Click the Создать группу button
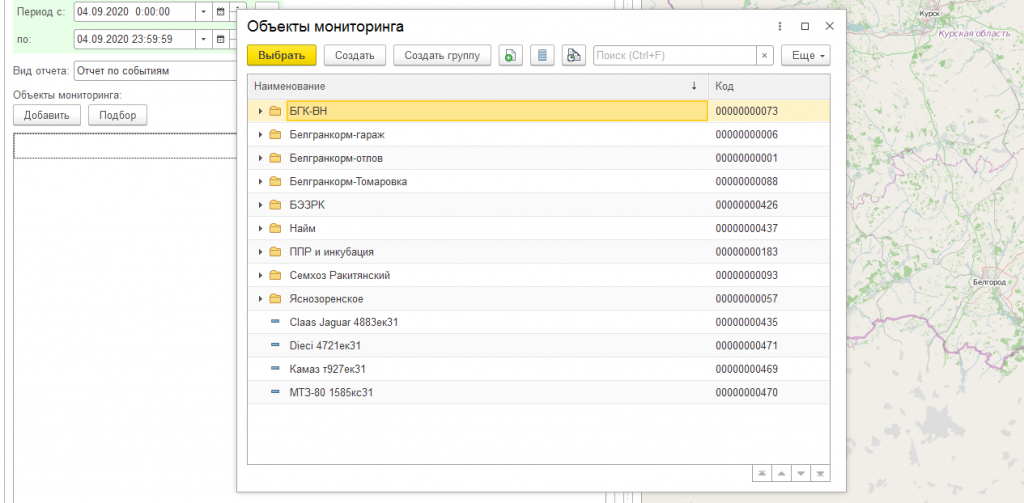The height and width of the screenshot is (503, 1024). [x=442, y=56]
